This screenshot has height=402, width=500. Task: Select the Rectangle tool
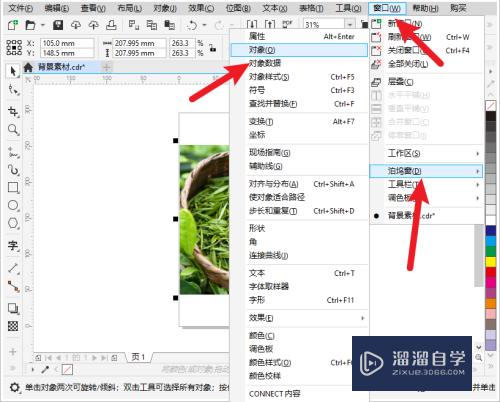pyautogui.click(x=13, y=188)
